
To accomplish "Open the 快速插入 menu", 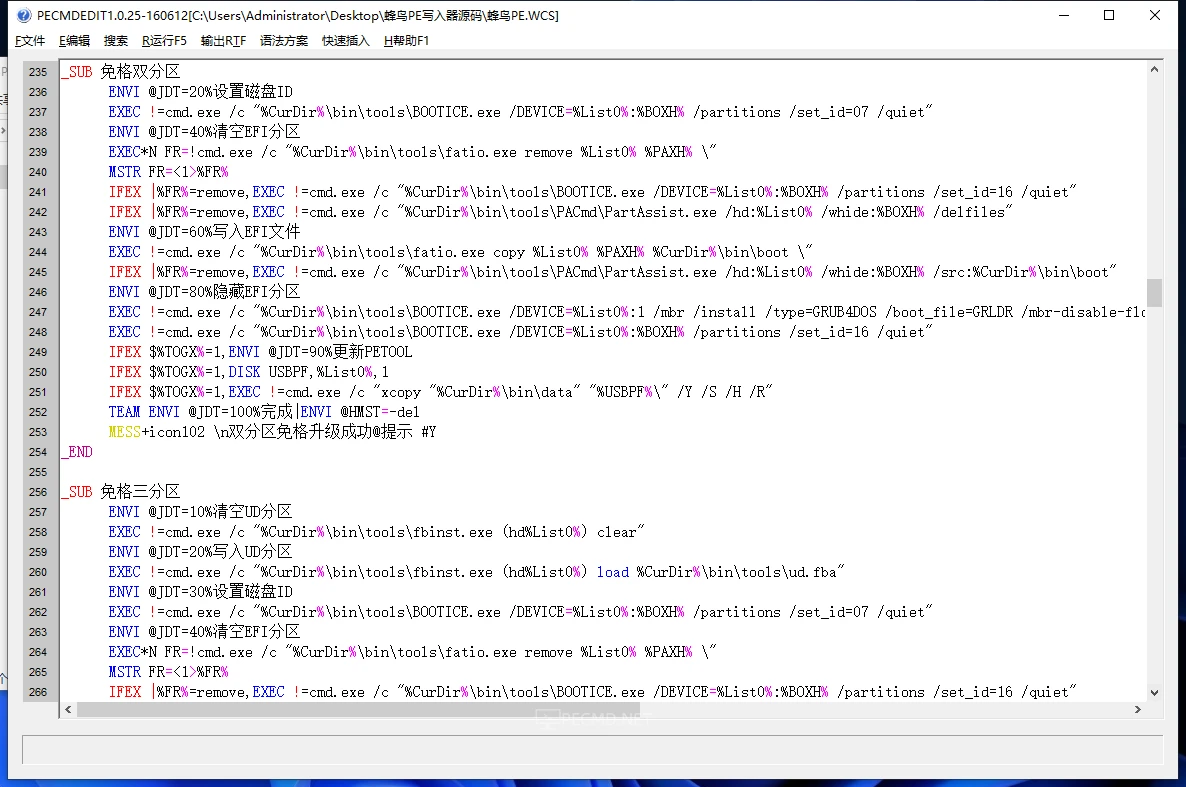I will (x=346, y=41).
